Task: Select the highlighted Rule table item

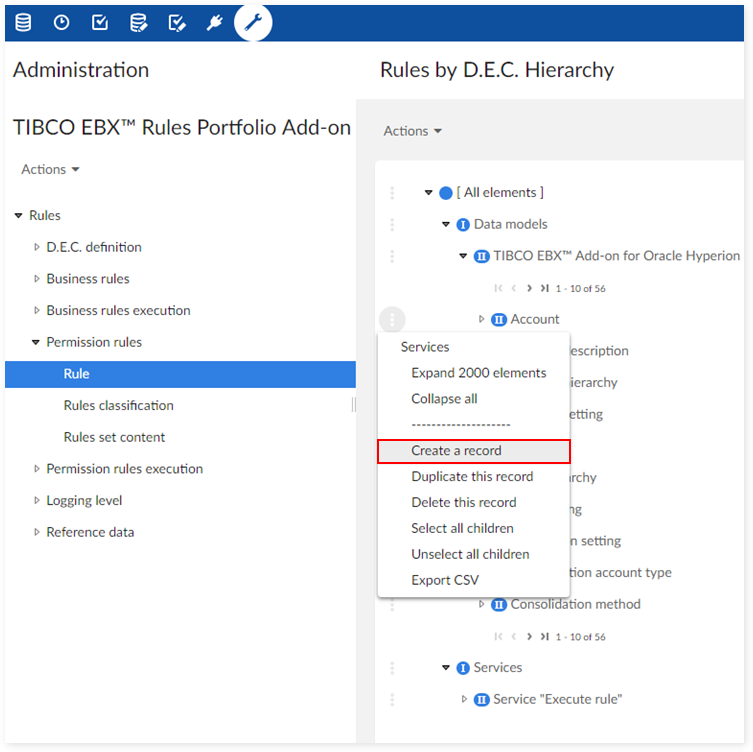Action: coord(180,374)
